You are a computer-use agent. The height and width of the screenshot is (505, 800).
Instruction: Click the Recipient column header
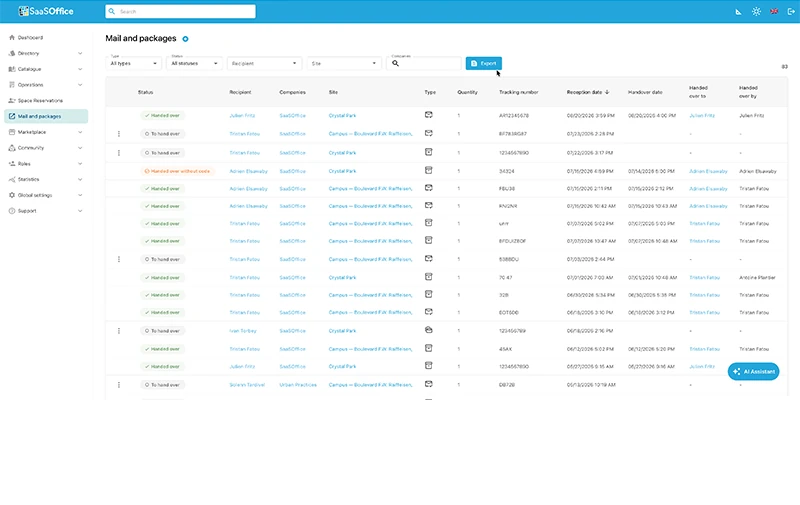point(240,92)
